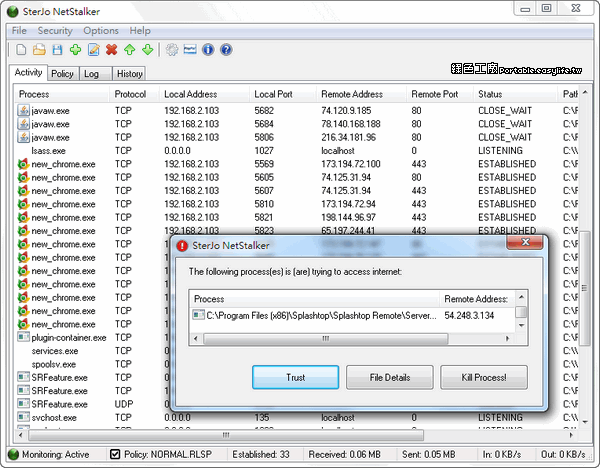Open the Security menu
Screen dimensions: 600x468
[55, 31]
